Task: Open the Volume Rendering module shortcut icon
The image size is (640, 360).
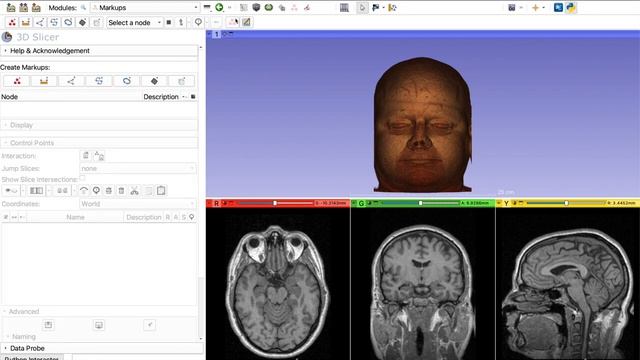Action: (256, 7)
